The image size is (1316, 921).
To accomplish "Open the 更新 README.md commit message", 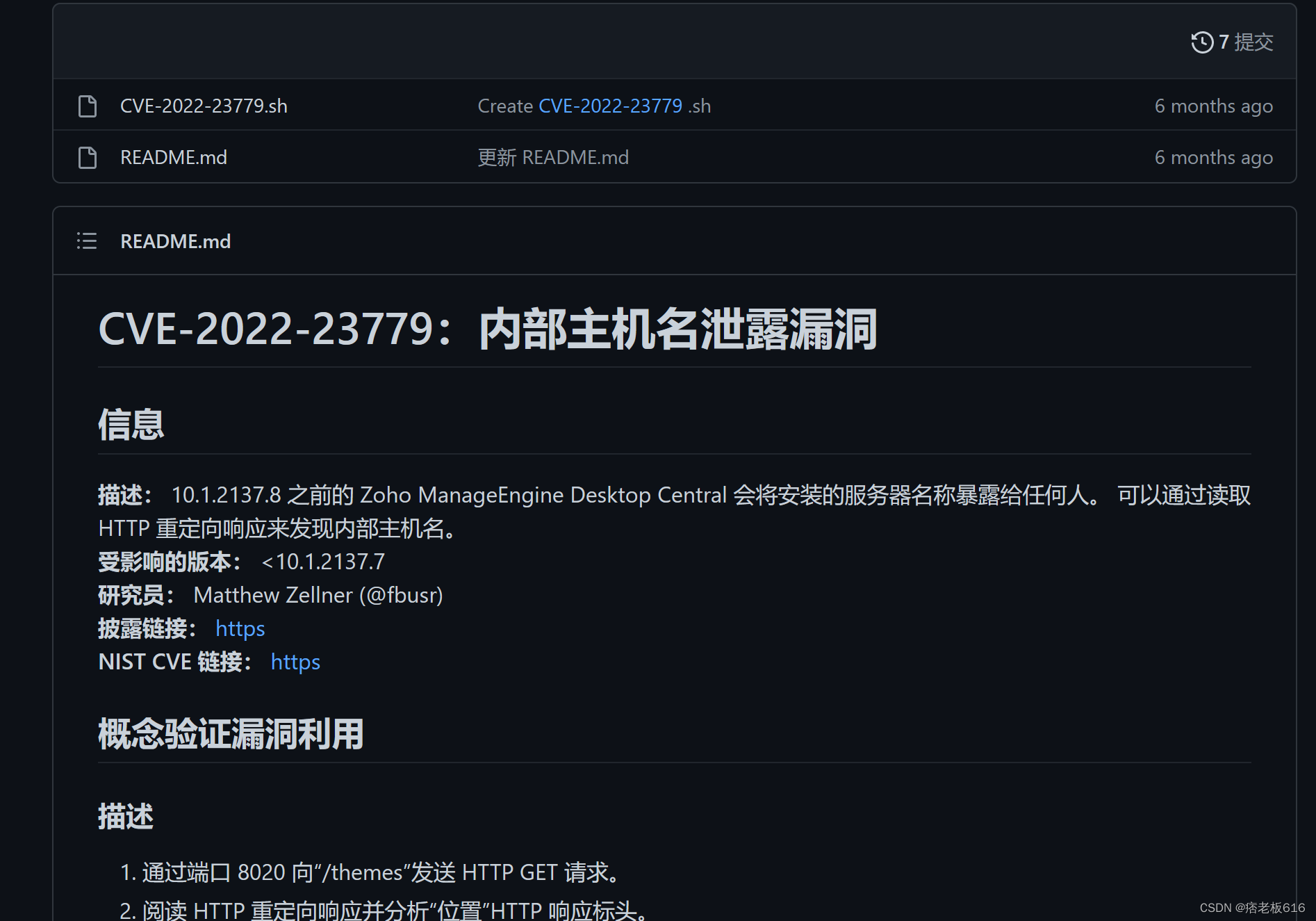I will [x=553, y=158].
